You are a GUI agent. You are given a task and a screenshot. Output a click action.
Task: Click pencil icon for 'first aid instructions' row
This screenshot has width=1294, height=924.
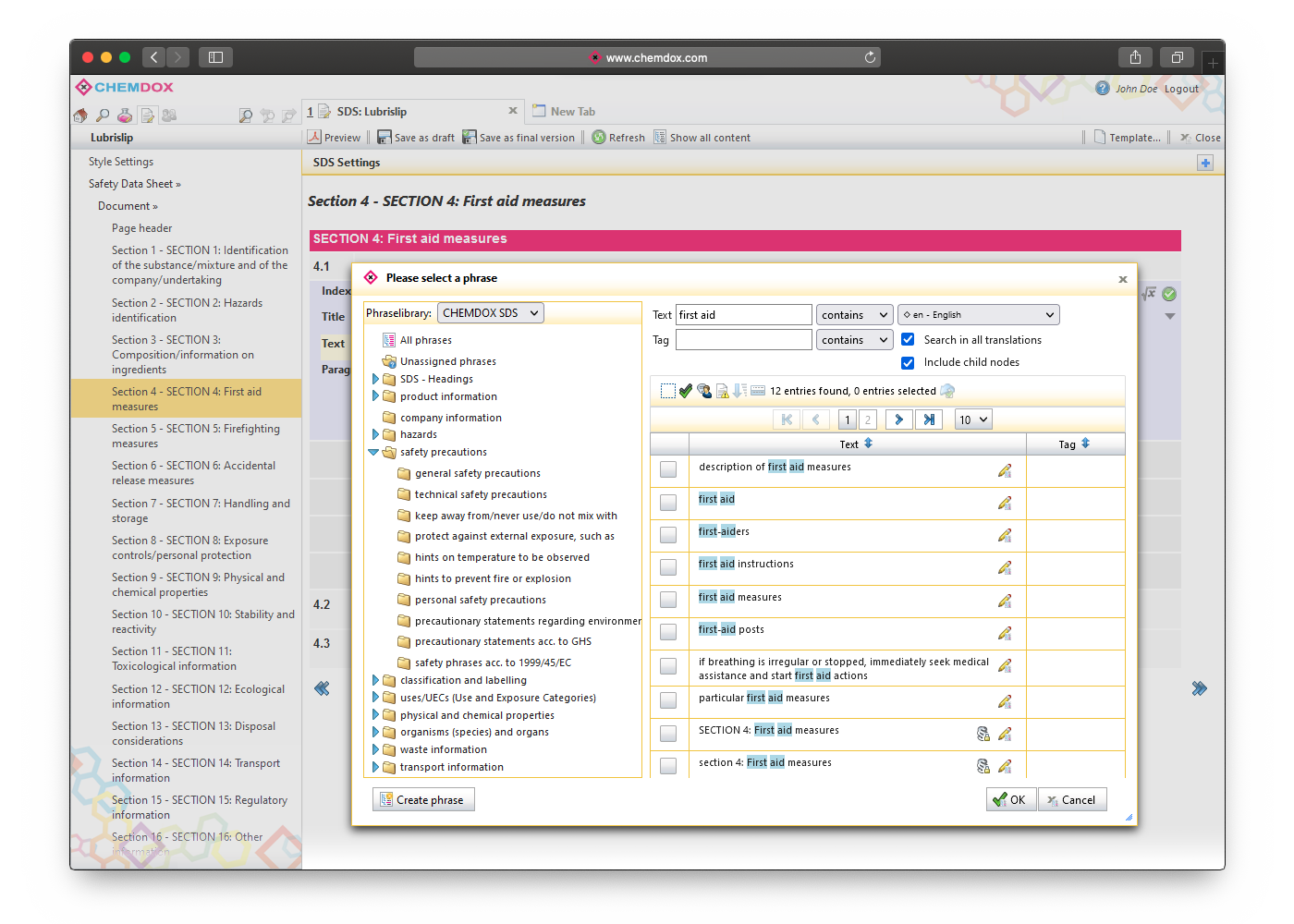click(1005, 567)
